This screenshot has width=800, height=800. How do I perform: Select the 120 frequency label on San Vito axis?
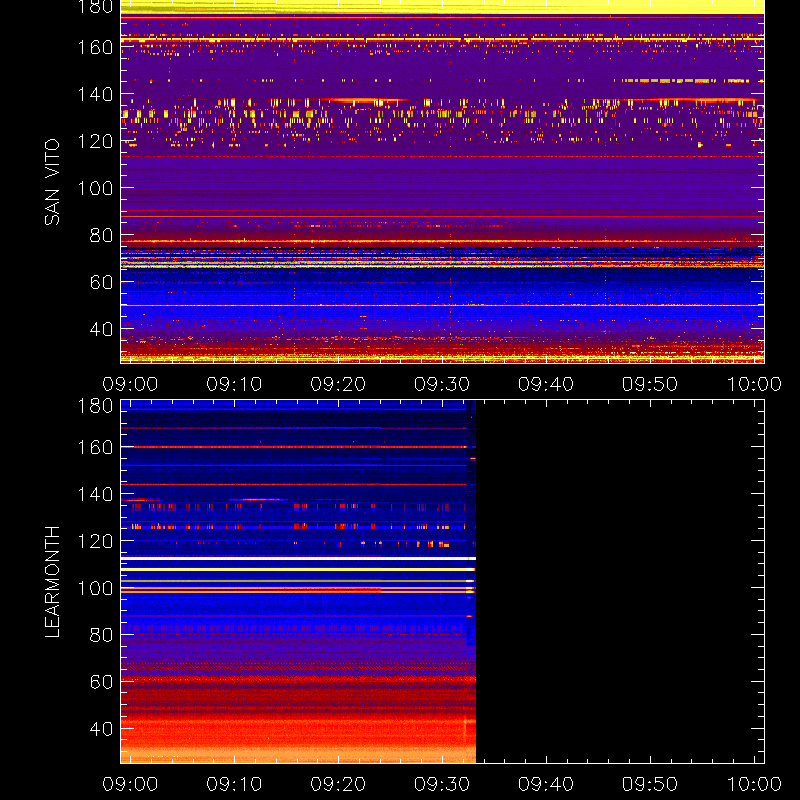pyautogui.click(x=95, y=141)
